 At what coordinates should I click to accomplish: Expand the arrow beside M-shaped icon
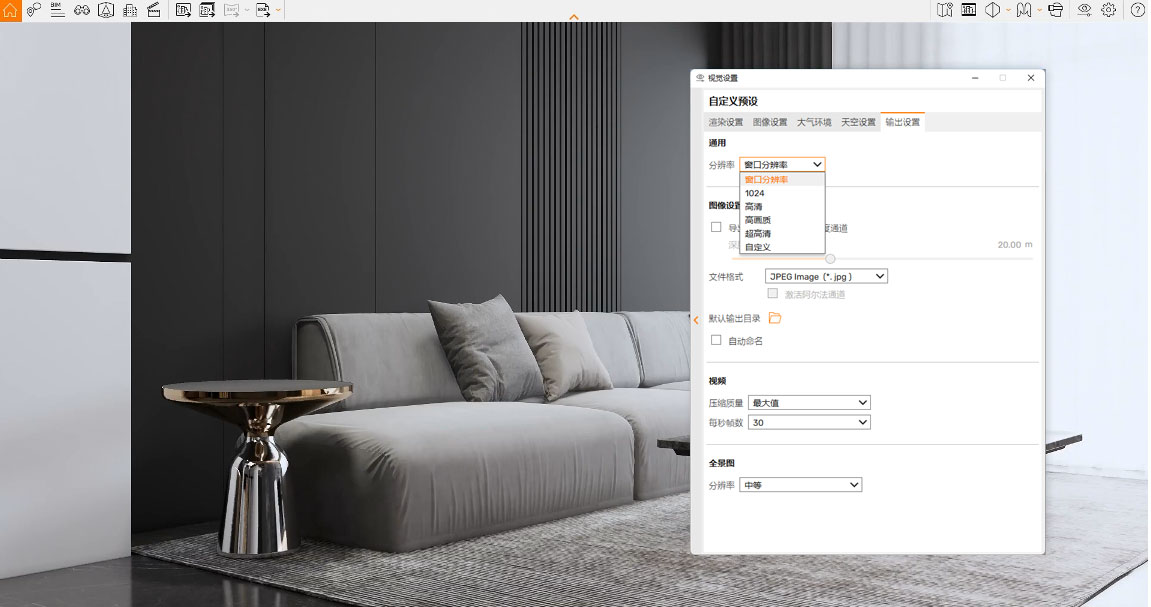pos(1039,10)
